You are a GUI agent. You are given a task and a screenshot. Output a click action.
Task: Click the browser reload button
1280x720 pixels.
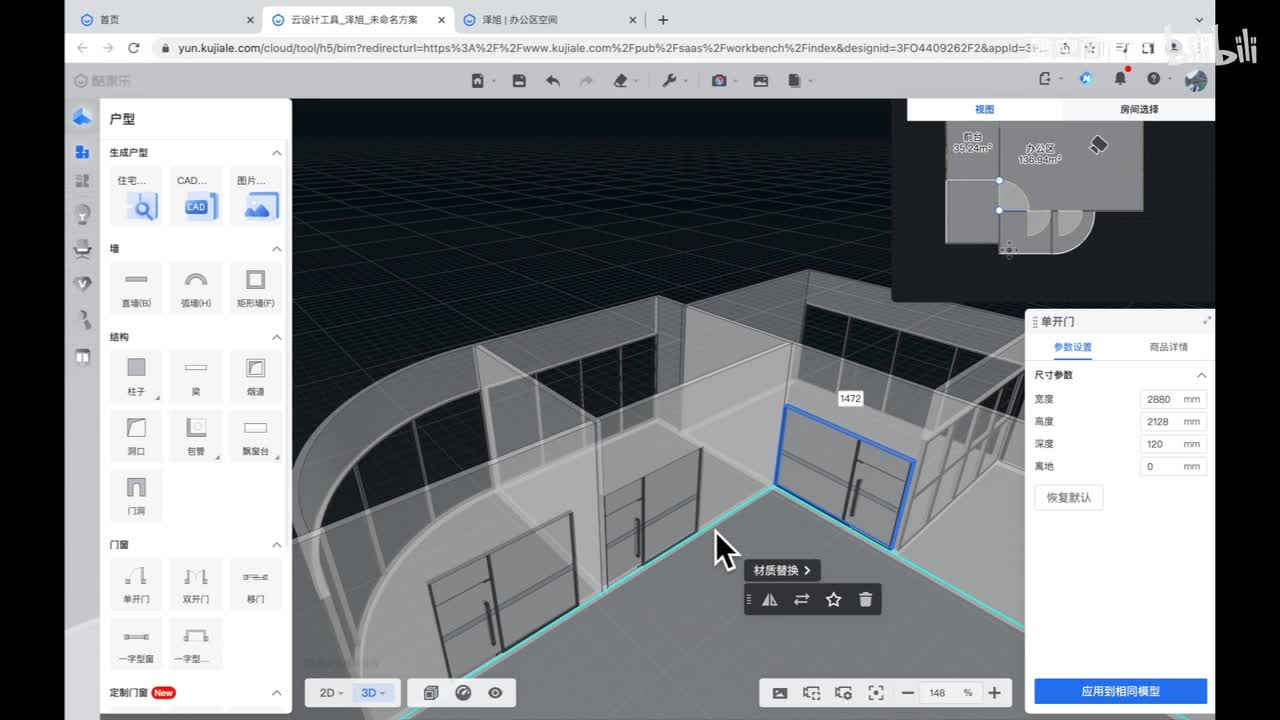pyautogui.click(x=134, y=48)
